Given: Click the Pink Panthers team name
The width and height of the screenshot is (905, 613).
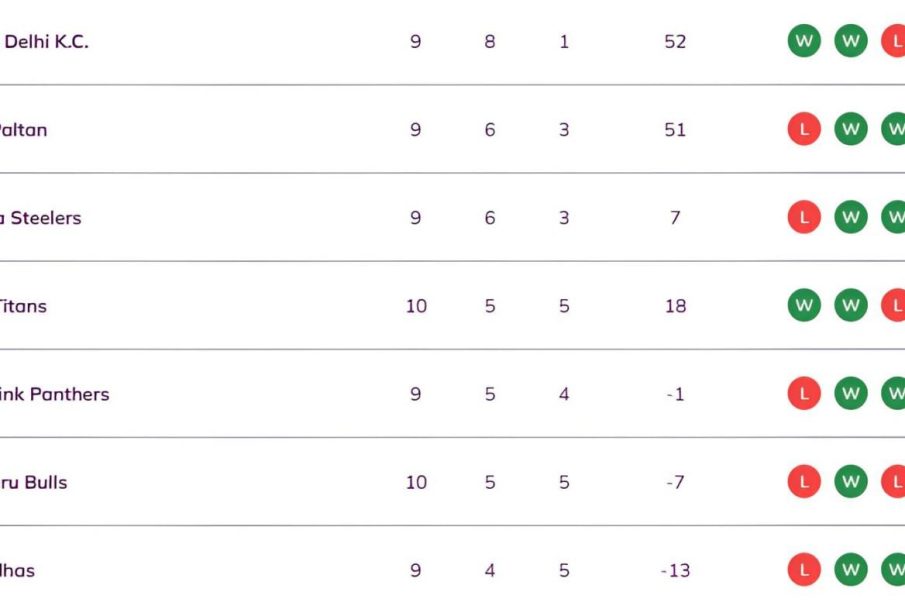Looking at the screenshot, I should pyautogui.click(x=54, y=394).
